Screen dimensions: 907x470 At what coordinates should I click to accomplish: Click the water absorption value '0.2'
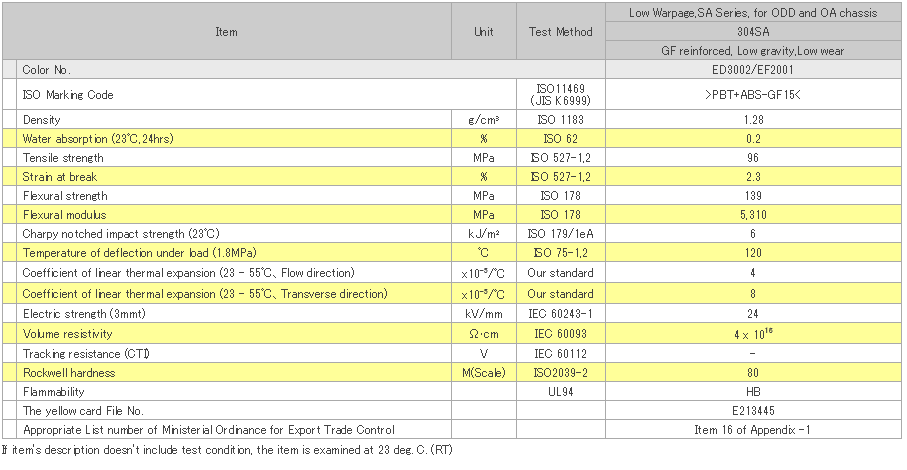(753, 139)
